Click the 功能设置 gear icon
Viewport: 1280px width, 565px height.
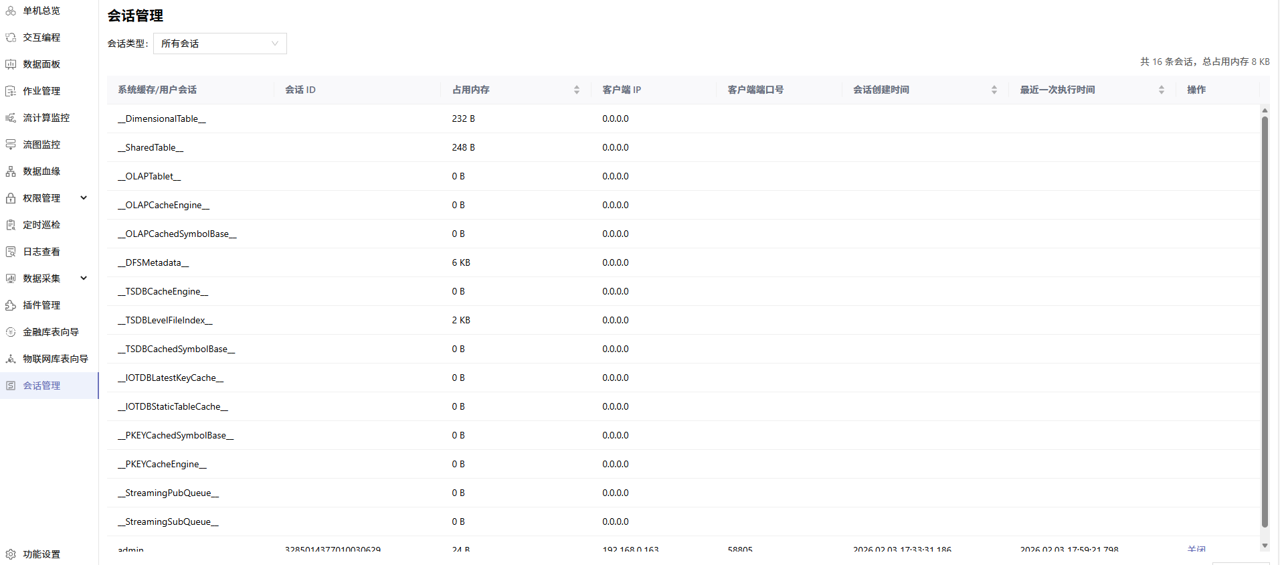pyautogui.click(x=11, y=554)
